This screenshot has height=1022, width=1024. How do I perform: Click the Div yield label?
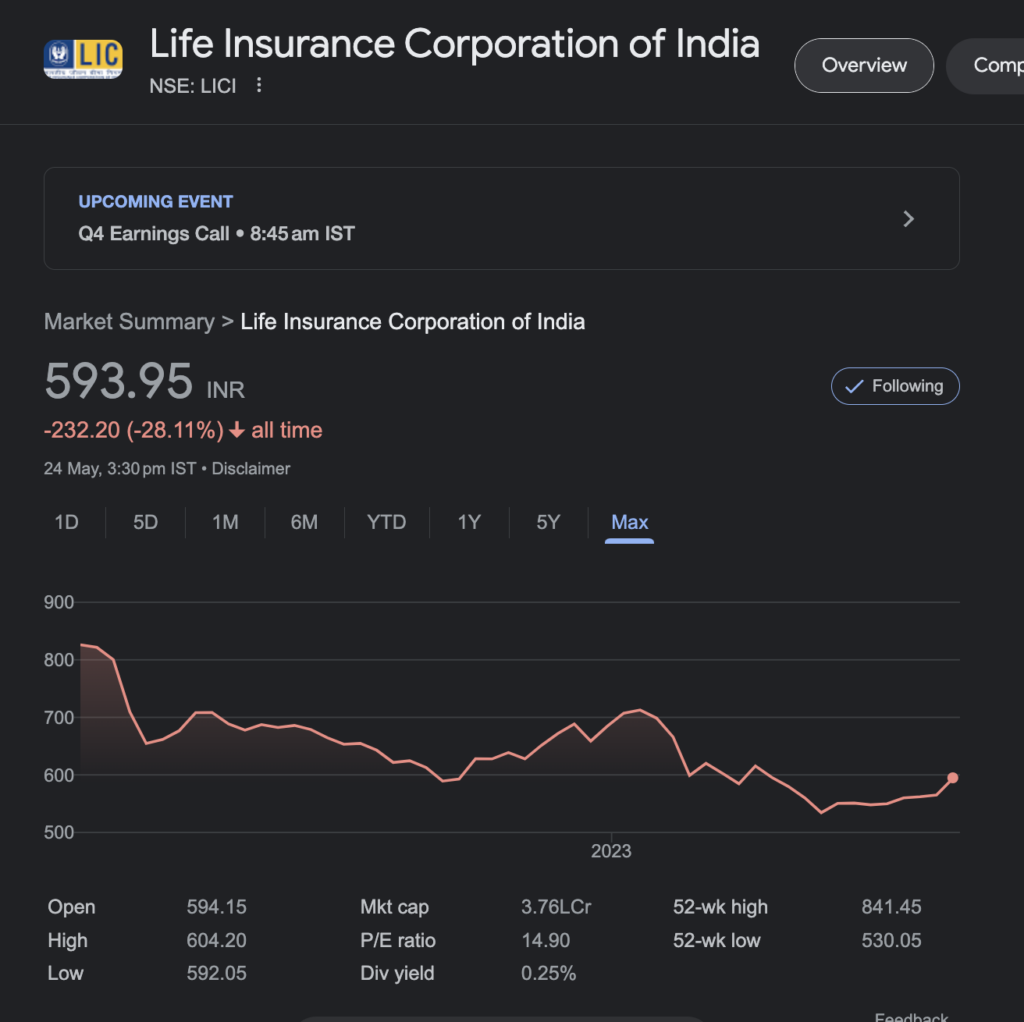tap(397, 974)
